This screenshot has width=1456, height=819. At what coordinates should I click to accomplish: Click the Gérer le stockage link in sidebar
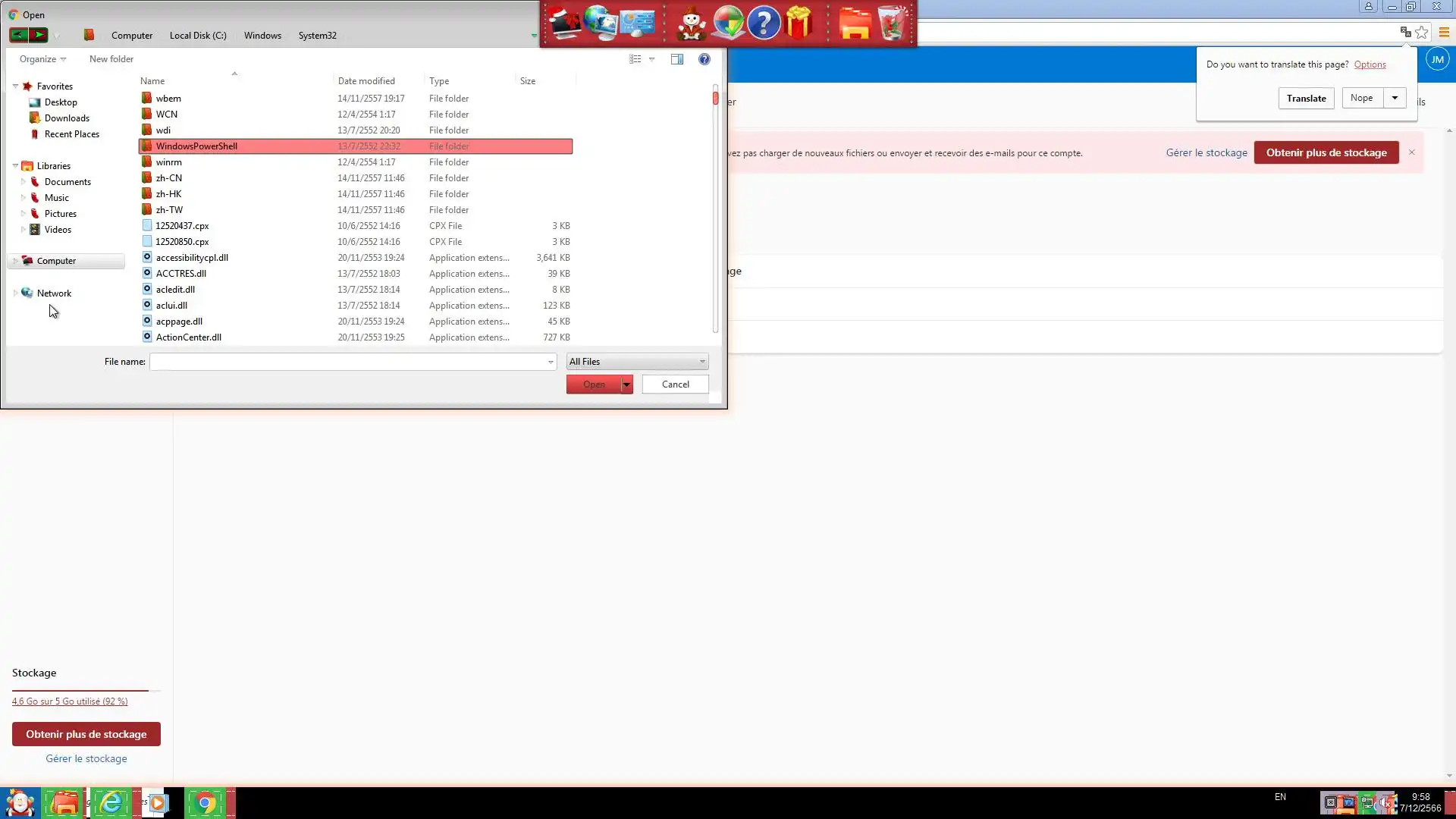pos(86,759)
